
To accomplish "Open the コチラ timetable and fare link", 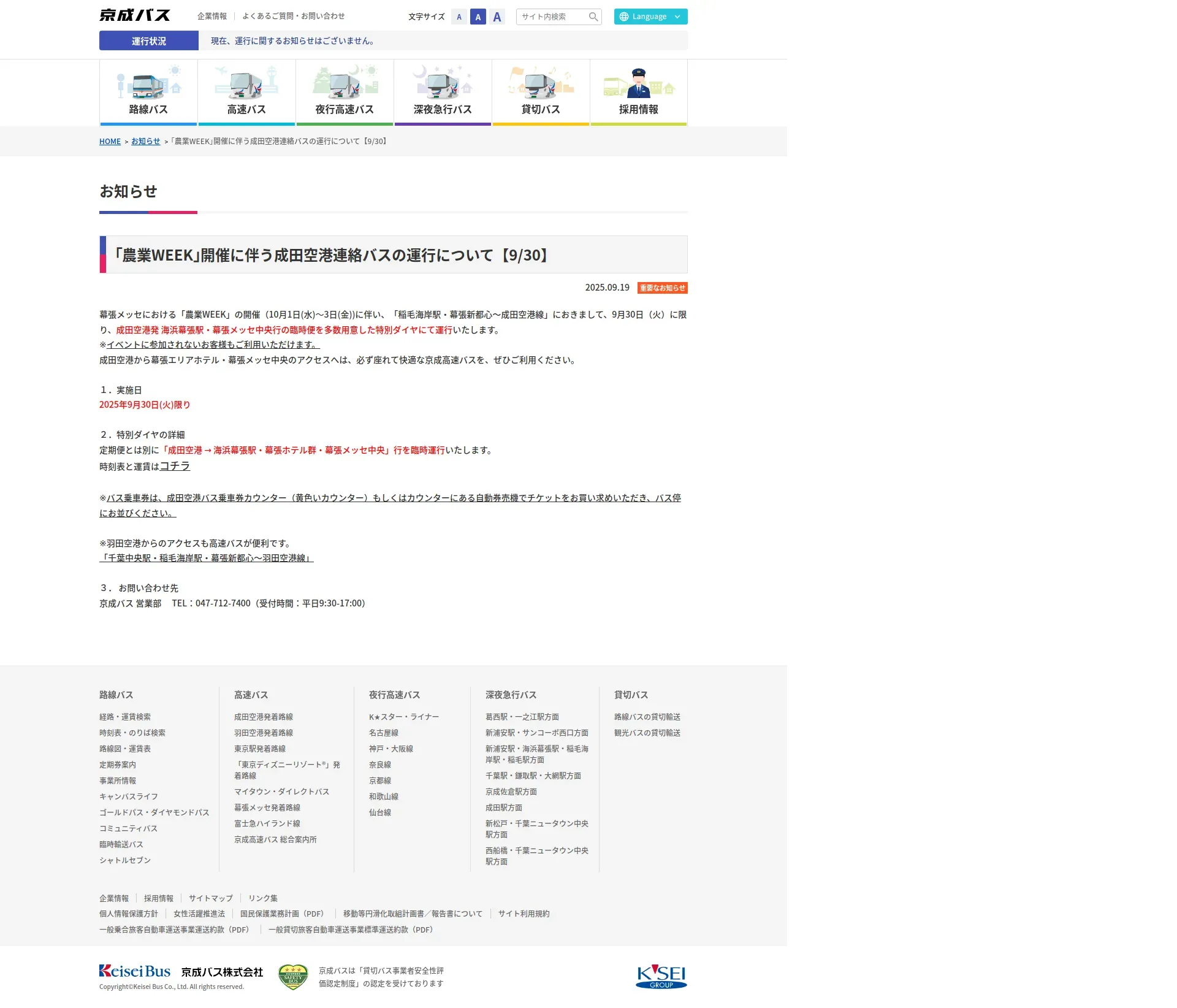I will pyautogui.click(x=175, y=466).
